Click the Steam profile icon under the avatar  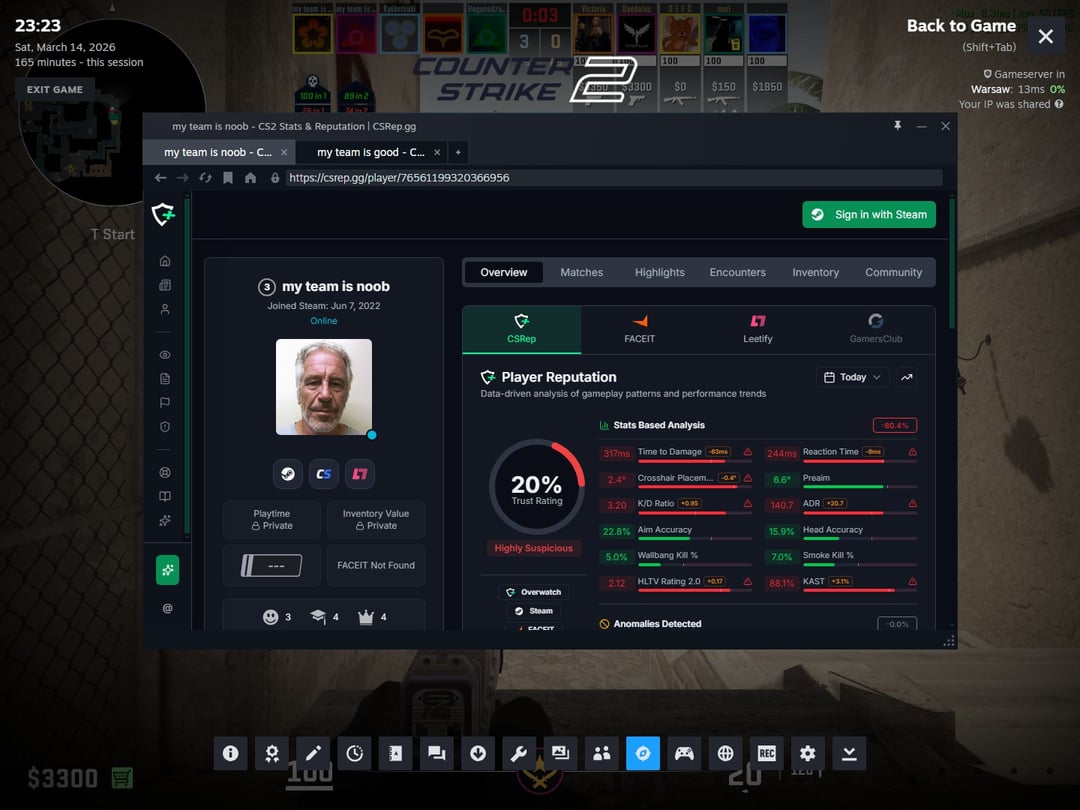pyautogui.click(x=288, y=473)
